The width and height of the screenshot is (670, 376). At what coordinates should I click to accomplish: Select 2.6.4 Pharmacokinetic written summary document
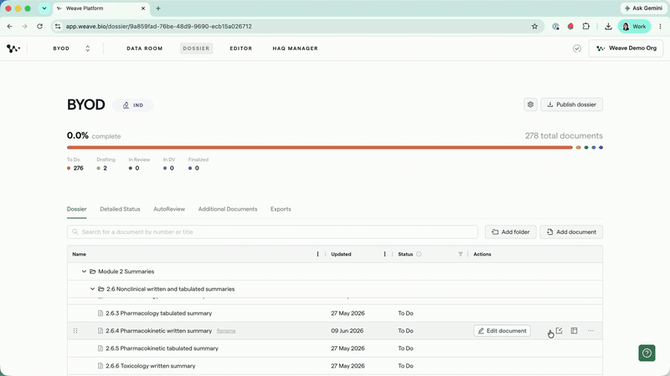[159, 331]
